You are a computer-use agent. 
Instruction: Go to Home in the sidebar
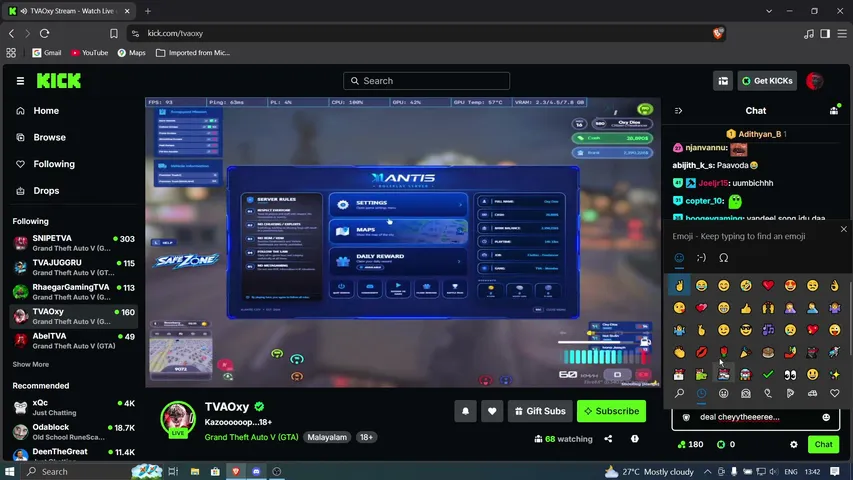tap(46, 110)
